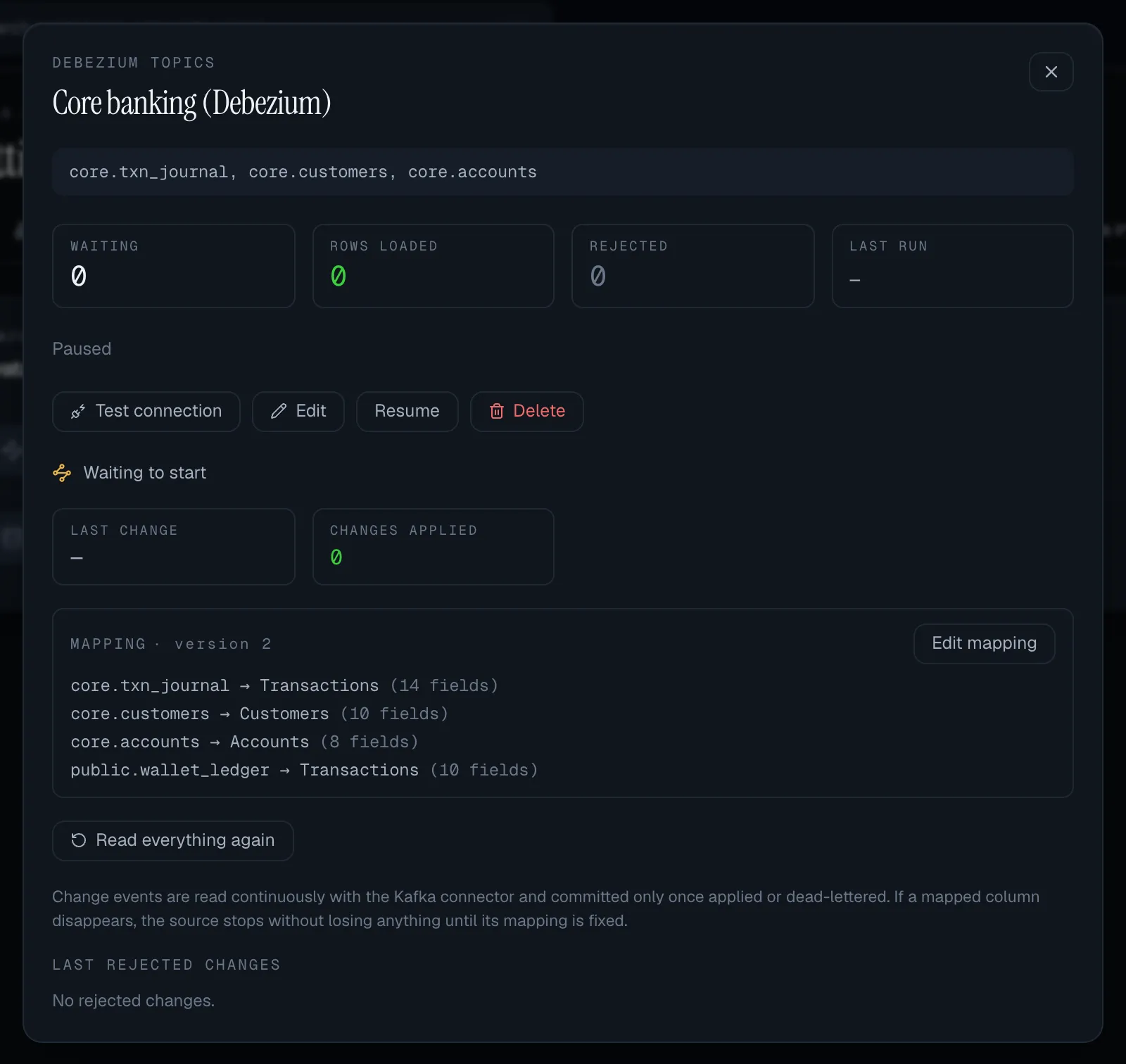Viewport: 1126px width, 1064px height.
Task: Click the Rows Loaded stat card
Action: (434, 266)
